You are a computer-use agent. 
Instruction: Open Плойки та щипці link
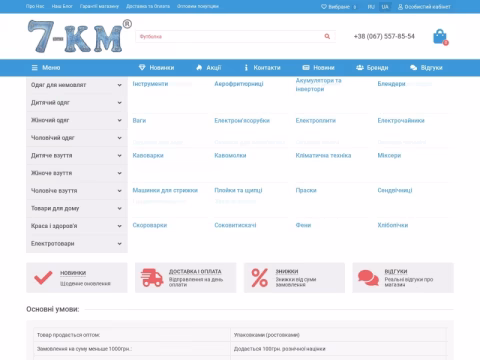tap(238, 190)
